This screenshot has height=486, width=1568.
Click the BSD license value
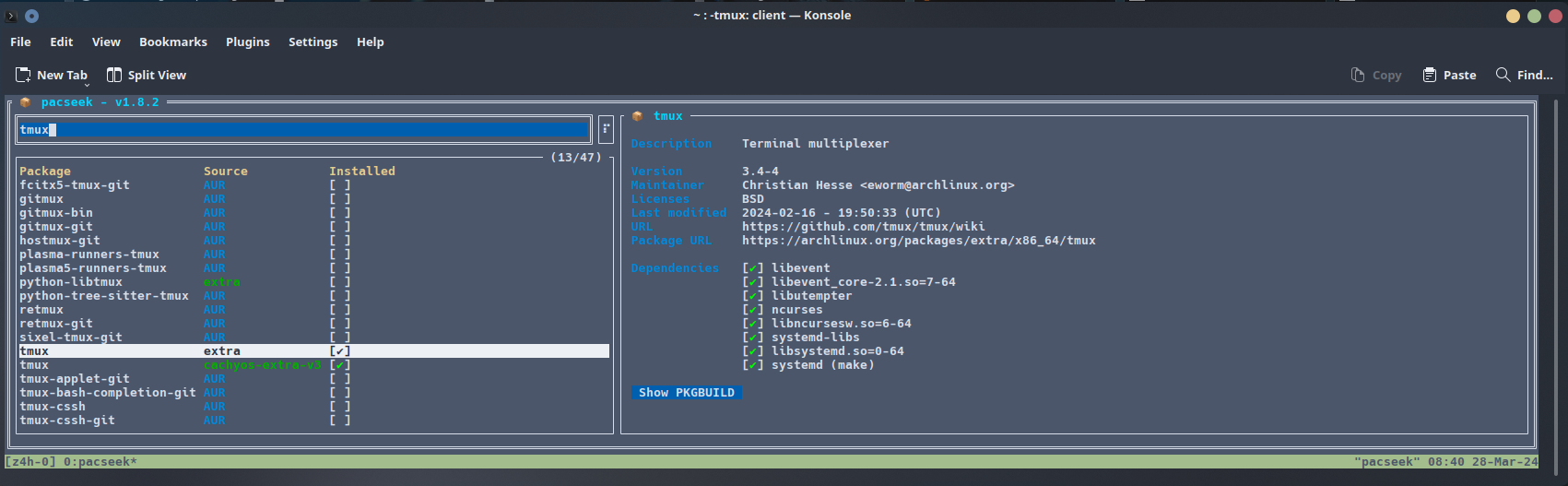tap(753, 199)
